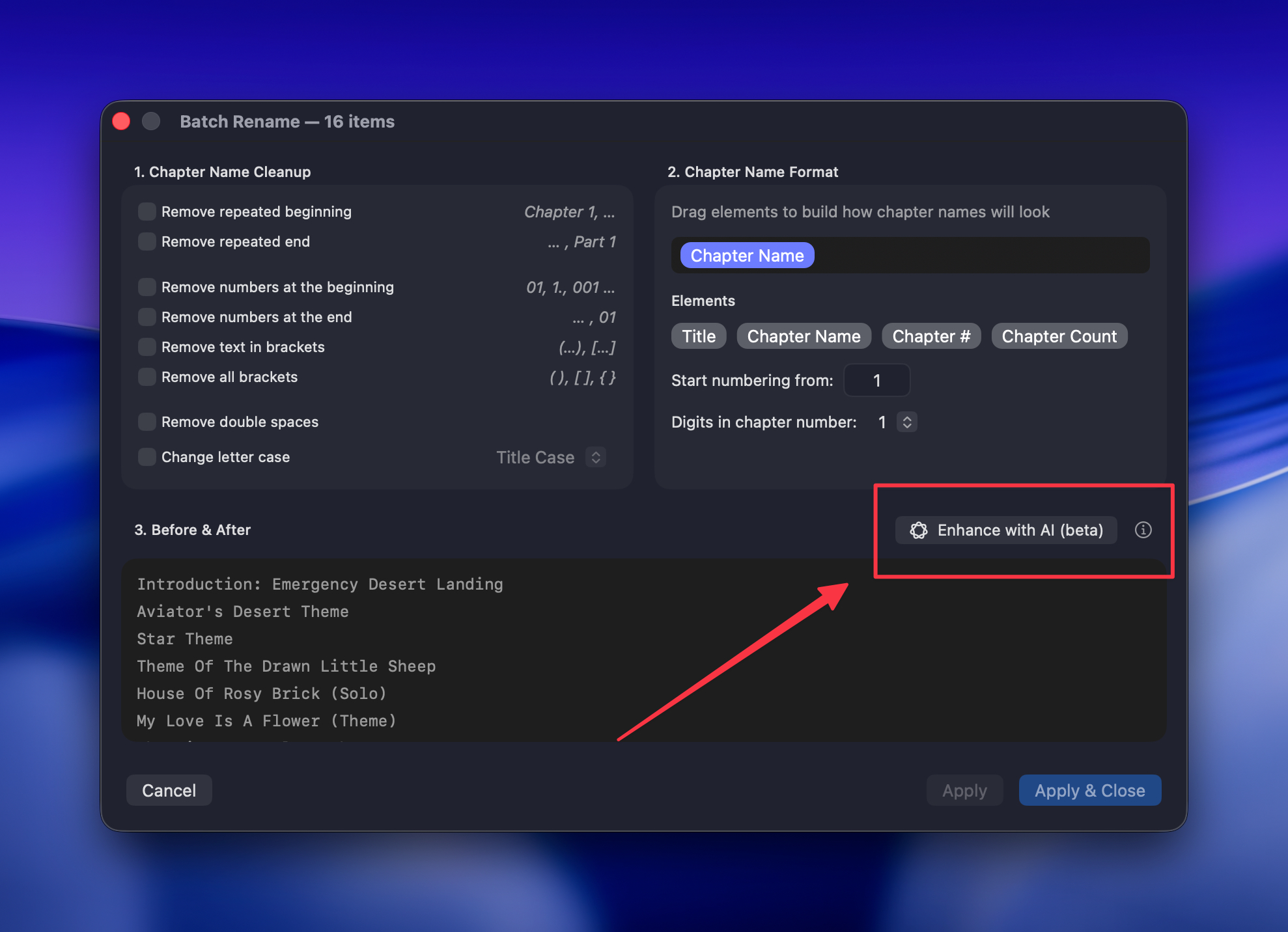Click the '3. Before & After' heading
Image resolution: width=1288 pixels, height=932 pixels.
[x=192, y=530]
